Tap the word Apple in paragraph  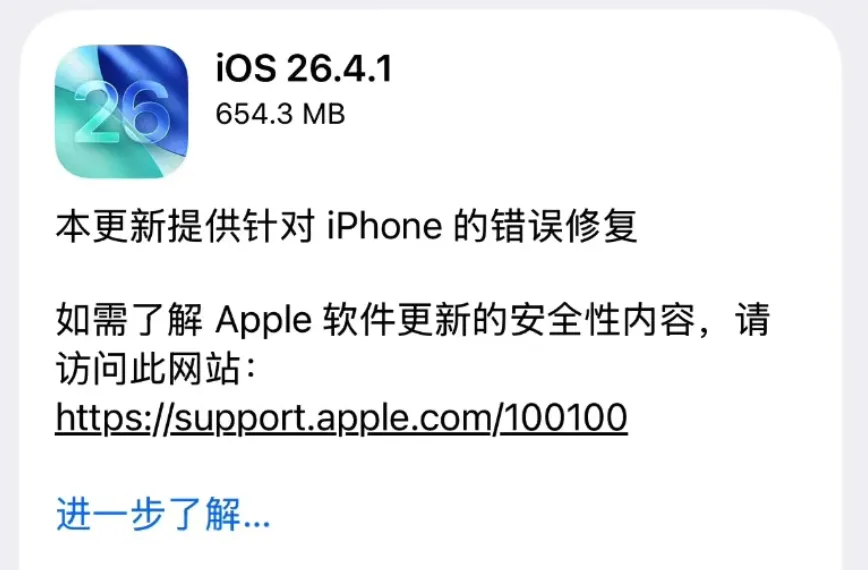coord(264,321)
